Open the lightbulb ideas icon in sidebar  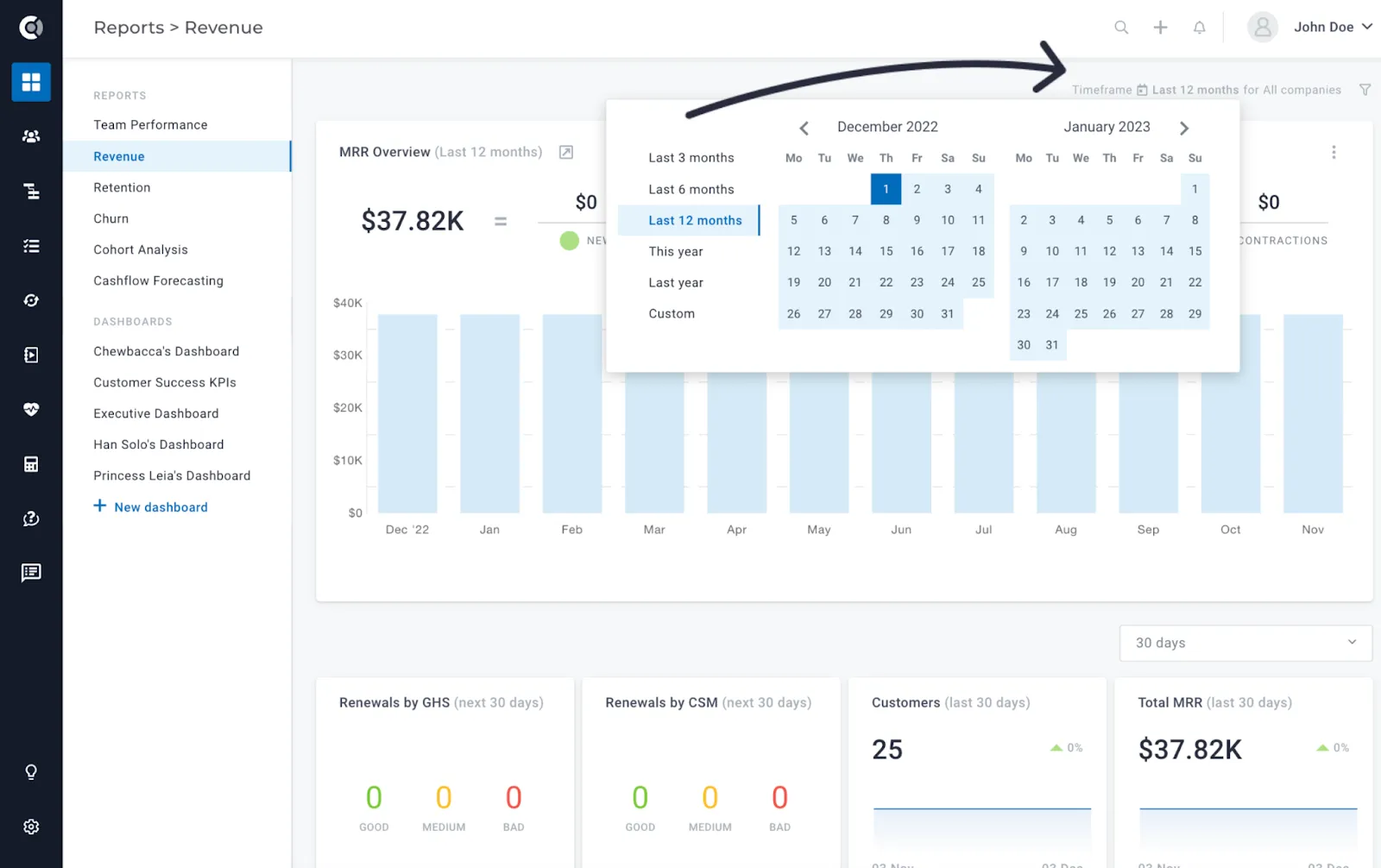click(31, 772)
